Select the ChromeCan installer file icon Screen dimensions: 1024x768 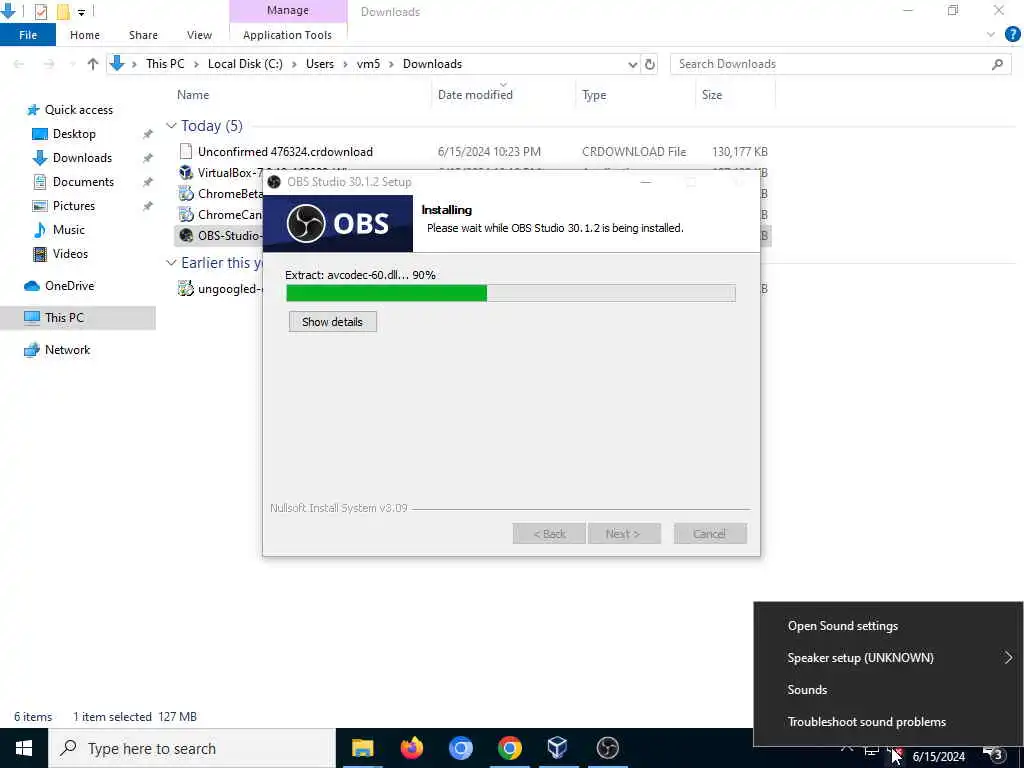coord(186,214)
